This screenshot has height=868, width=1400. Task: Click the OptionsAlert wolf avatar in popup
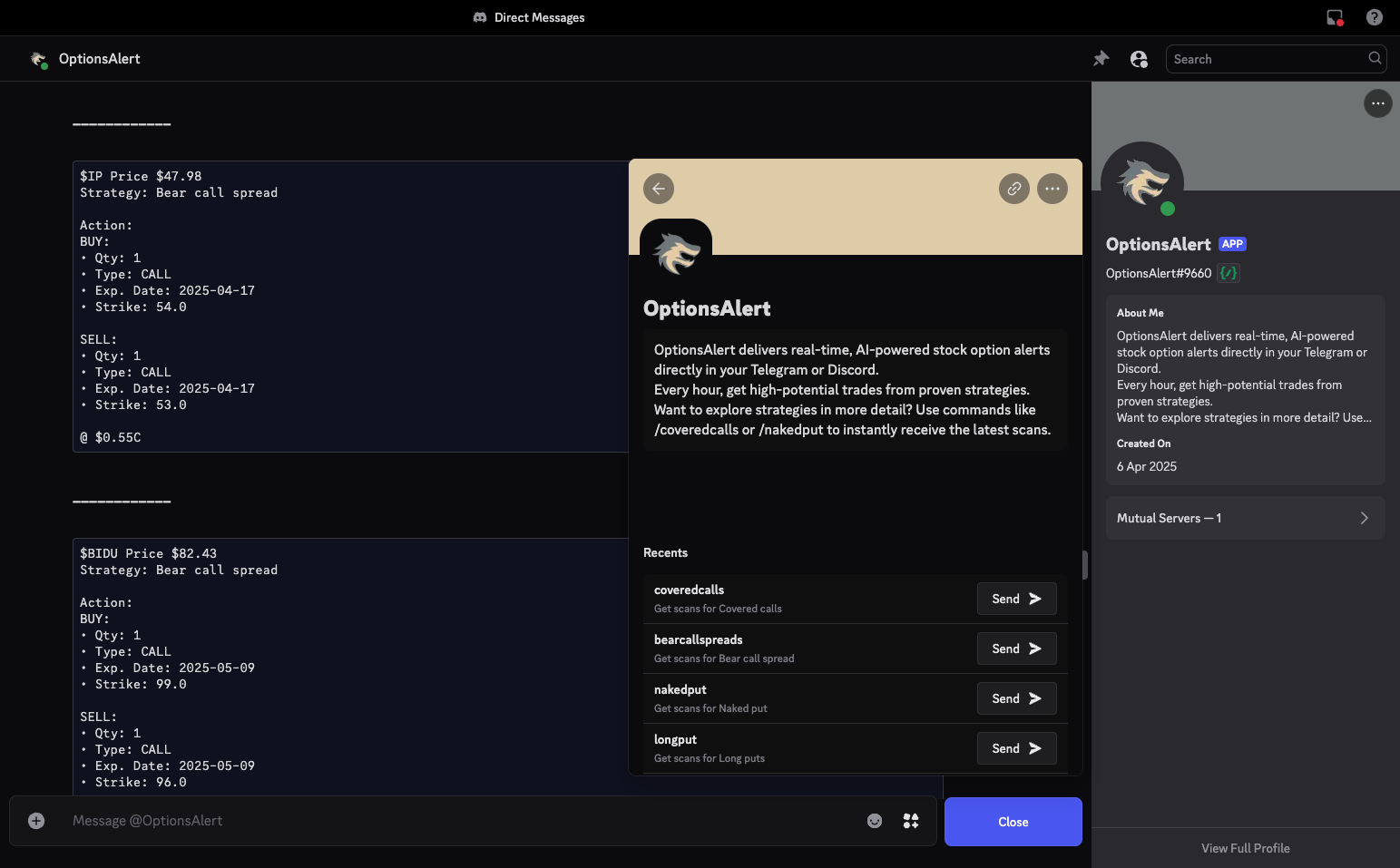(x=676, y=254)
